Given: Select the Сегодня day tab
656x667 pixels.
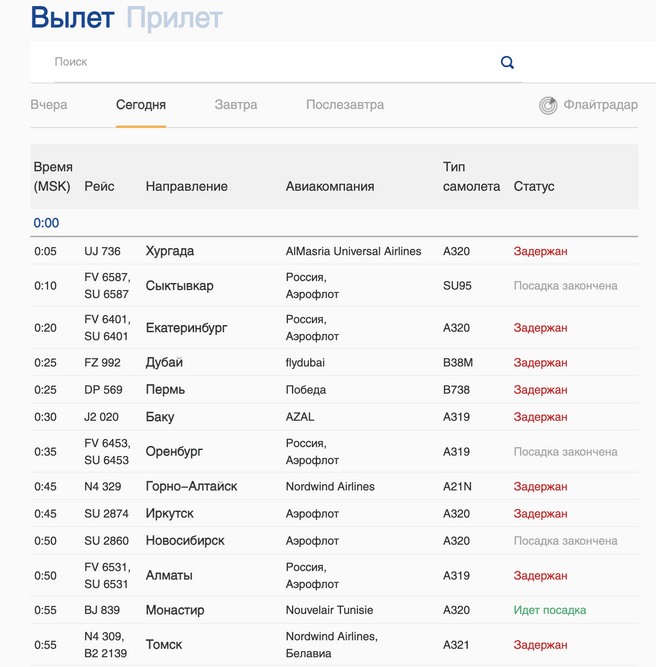Looking at the screenshot, I should [x=141, y=105].
